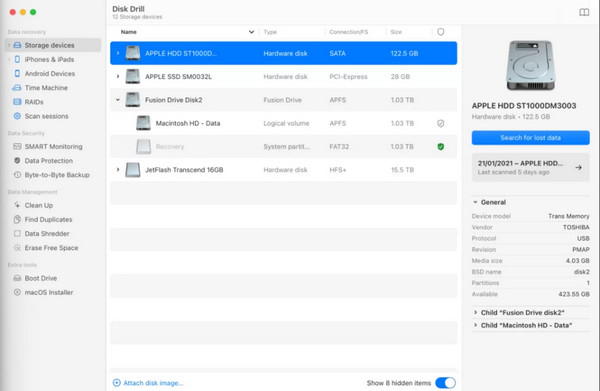The image size is (600, 391).
Task: Open Storage devices in sidebar
Action: click(53, 45)
